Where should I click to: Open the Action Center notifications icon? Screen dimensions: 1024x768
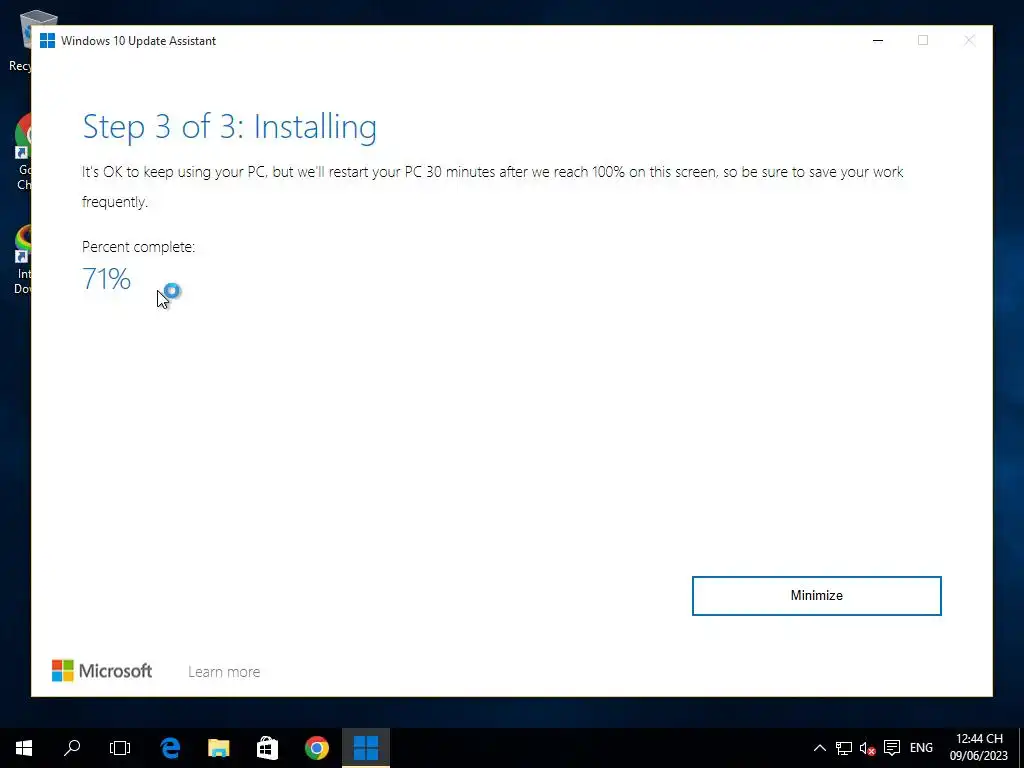(x=891, y=748)
